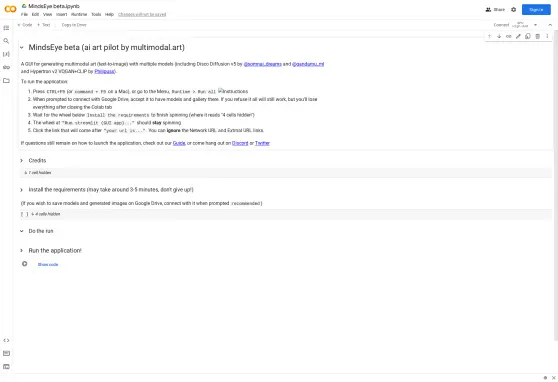Move cell up arrow icon
Screen dimensions: 558x382
point(489,36)
